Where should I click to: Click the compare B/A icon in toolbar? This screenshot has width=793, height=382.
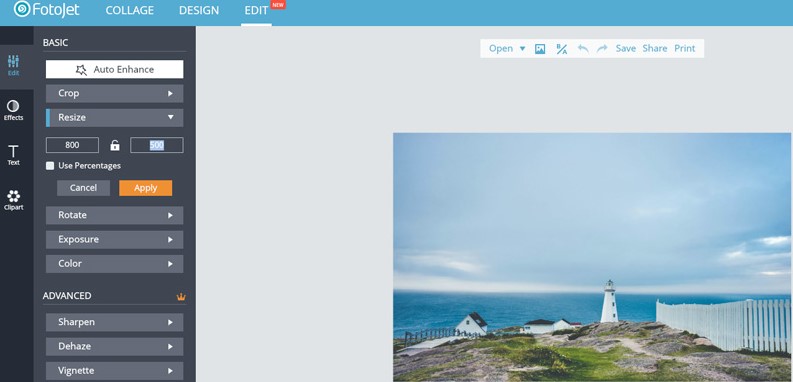(561, 49)
